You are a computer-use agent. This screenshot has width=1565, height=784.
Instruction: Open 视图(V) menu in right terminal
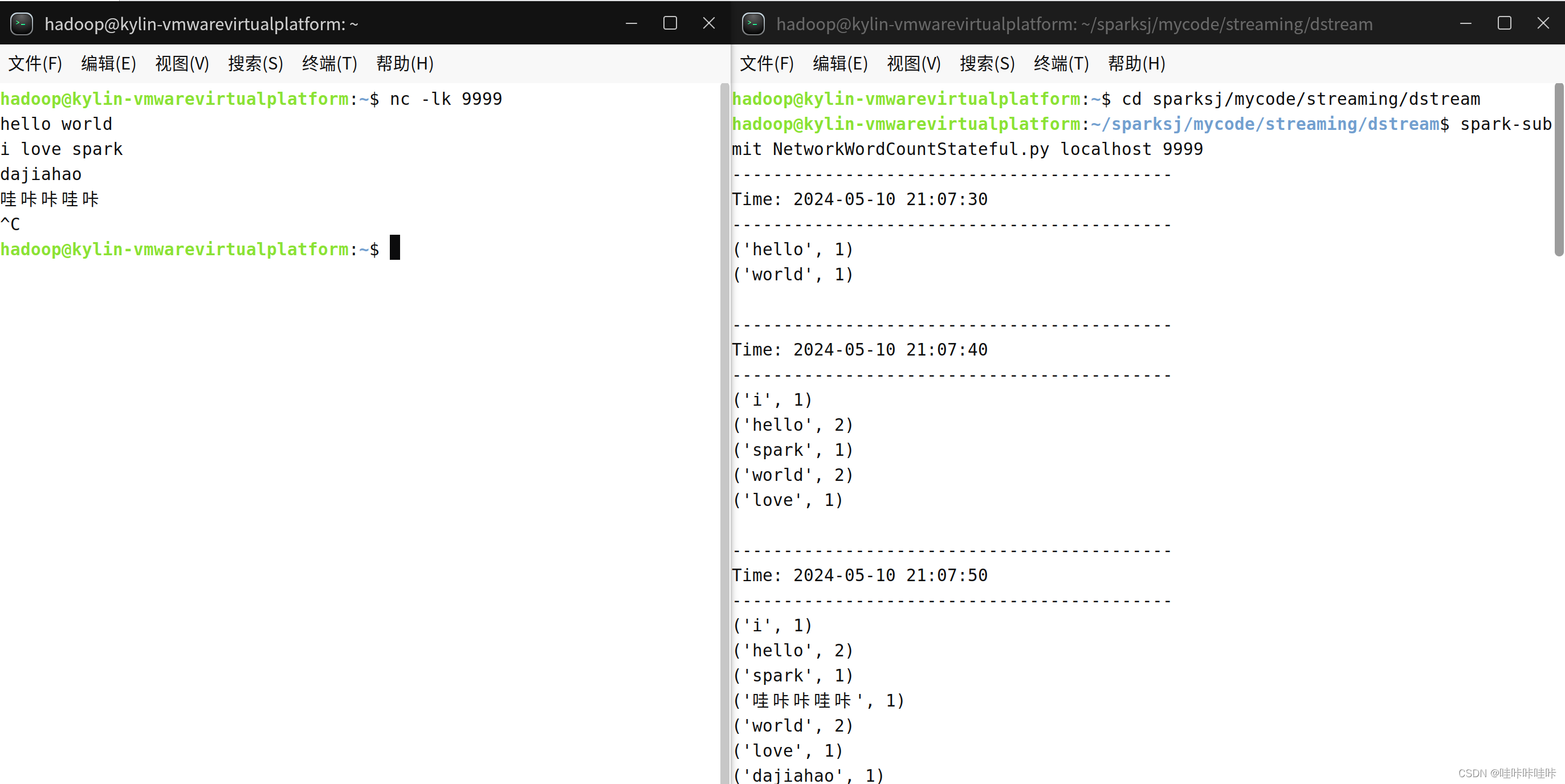coord(914,63)
